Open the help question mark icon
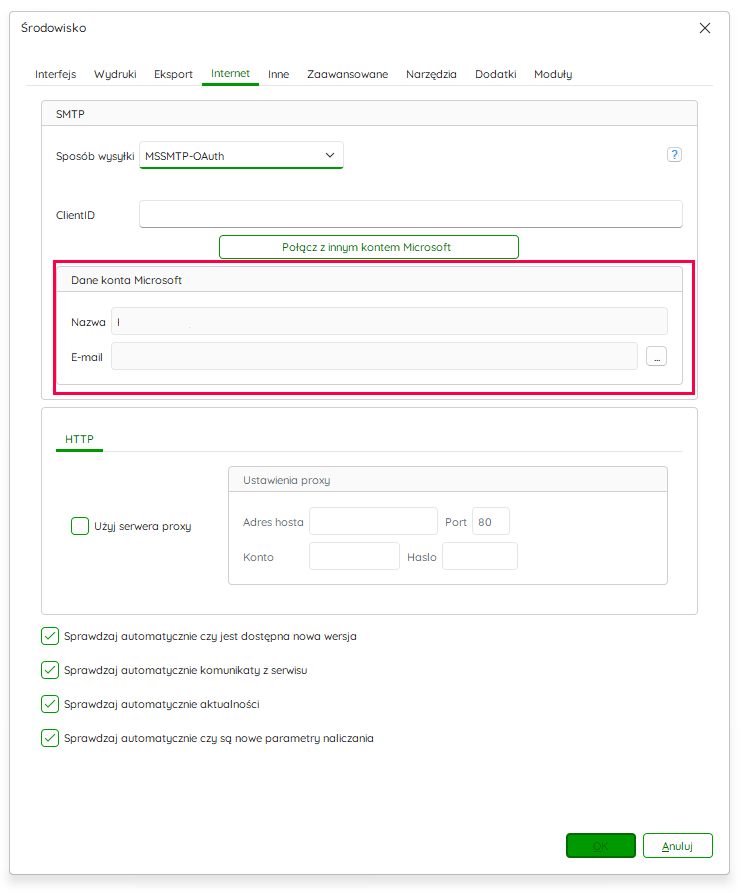Viewport: 744px width, 893px height. (674, 155)
